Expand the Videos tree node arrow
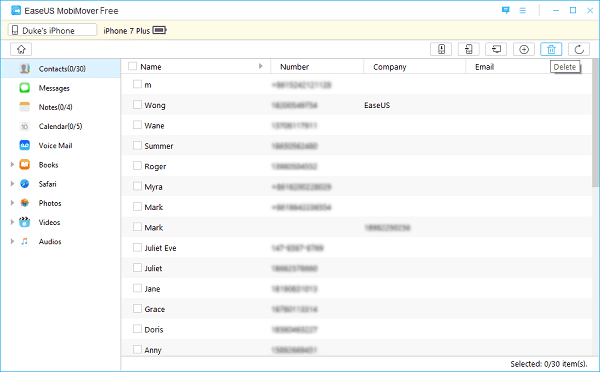The image size is (600, 372). (12, 222)
